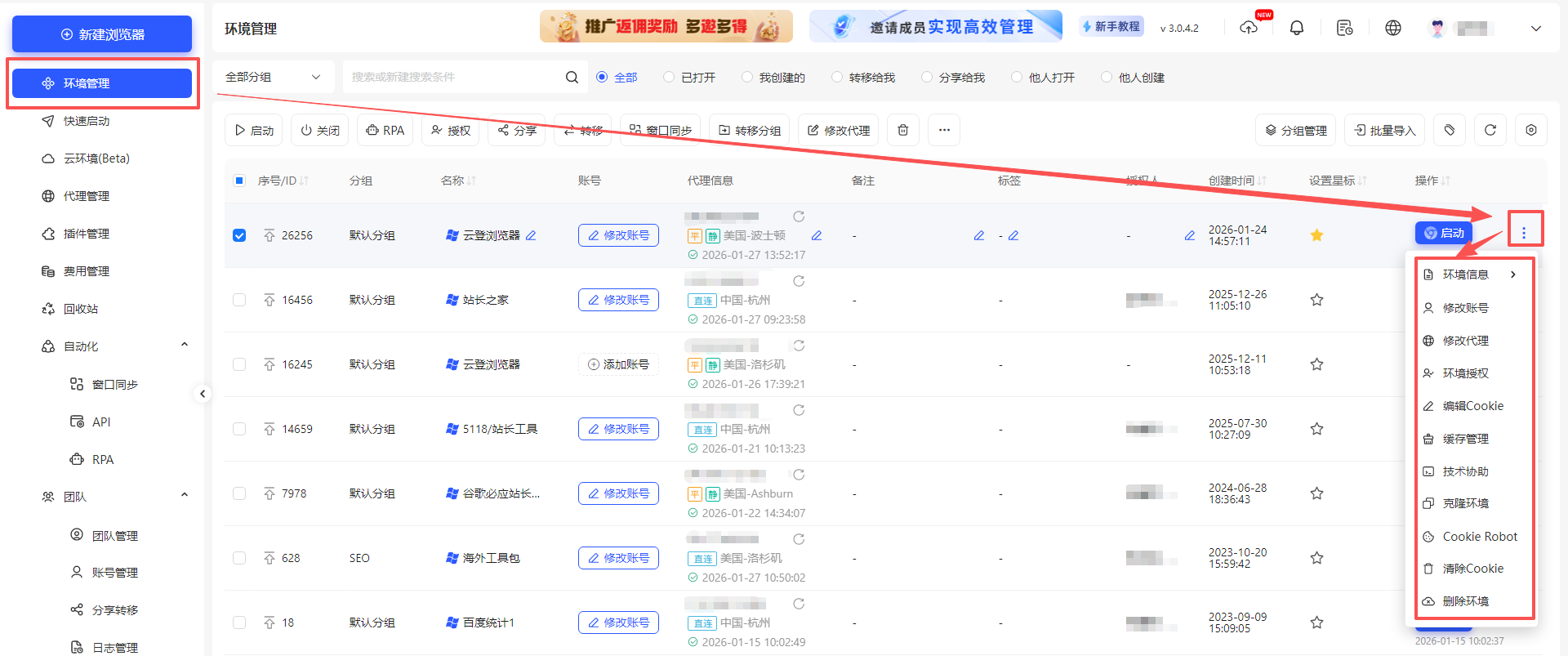Select the 他人创建 filter radio
This screenshot has height=656, width=1568.
1106,77
